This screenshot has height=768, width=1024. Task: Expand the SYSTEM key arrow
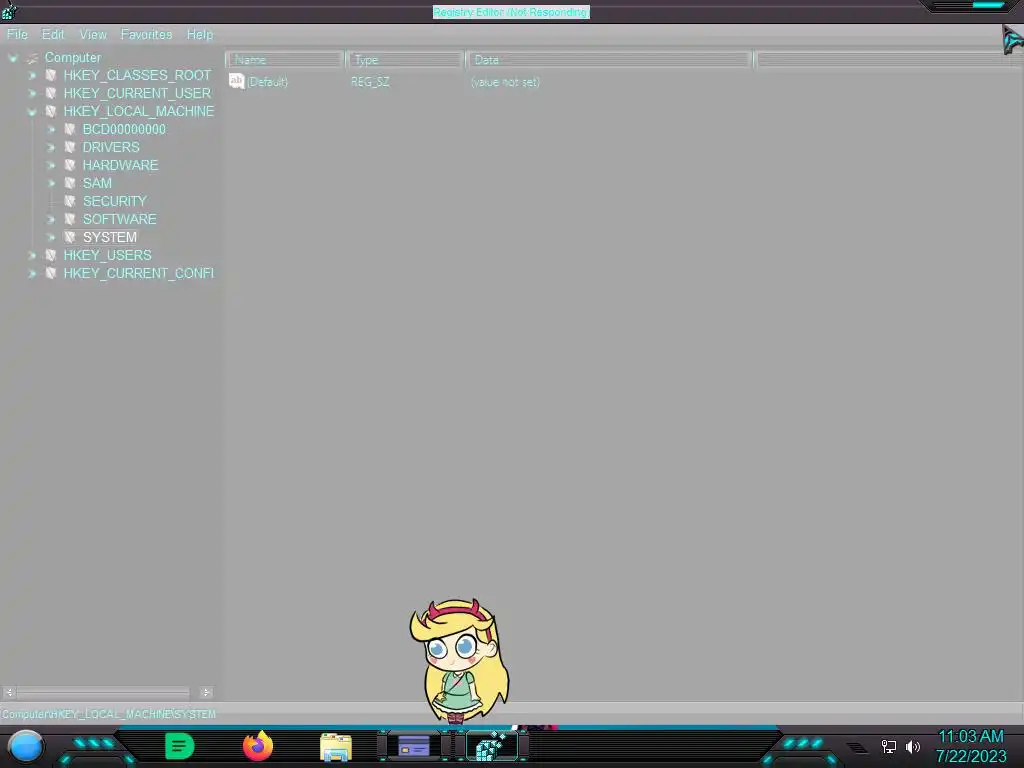click(50, 237)
